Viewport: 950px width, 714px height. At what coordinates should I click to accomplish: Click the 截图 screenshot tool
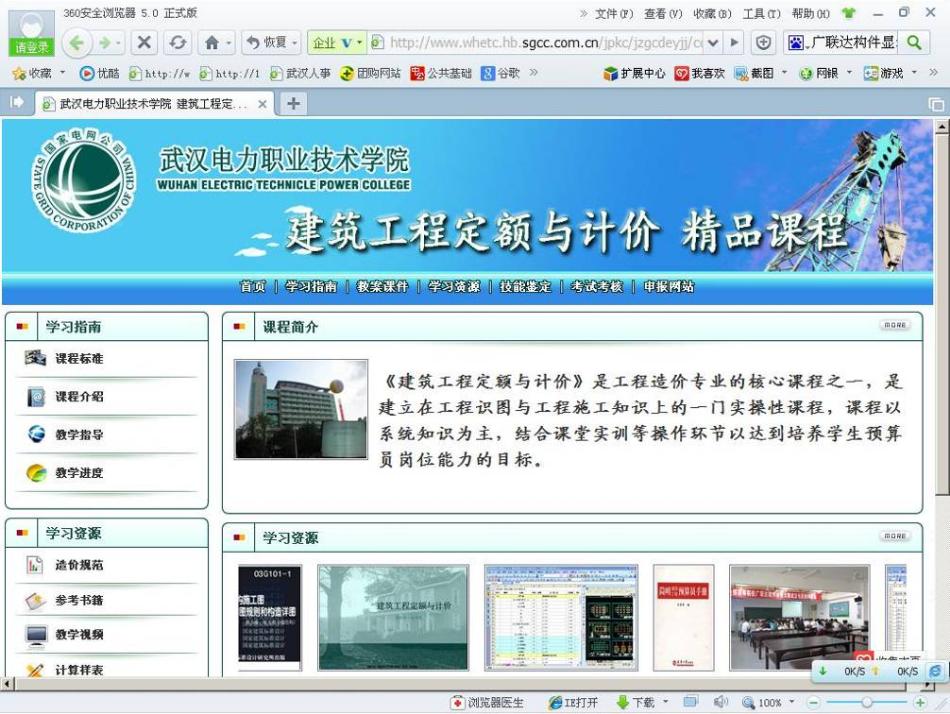pyautogui.click(x=754, y=73)
